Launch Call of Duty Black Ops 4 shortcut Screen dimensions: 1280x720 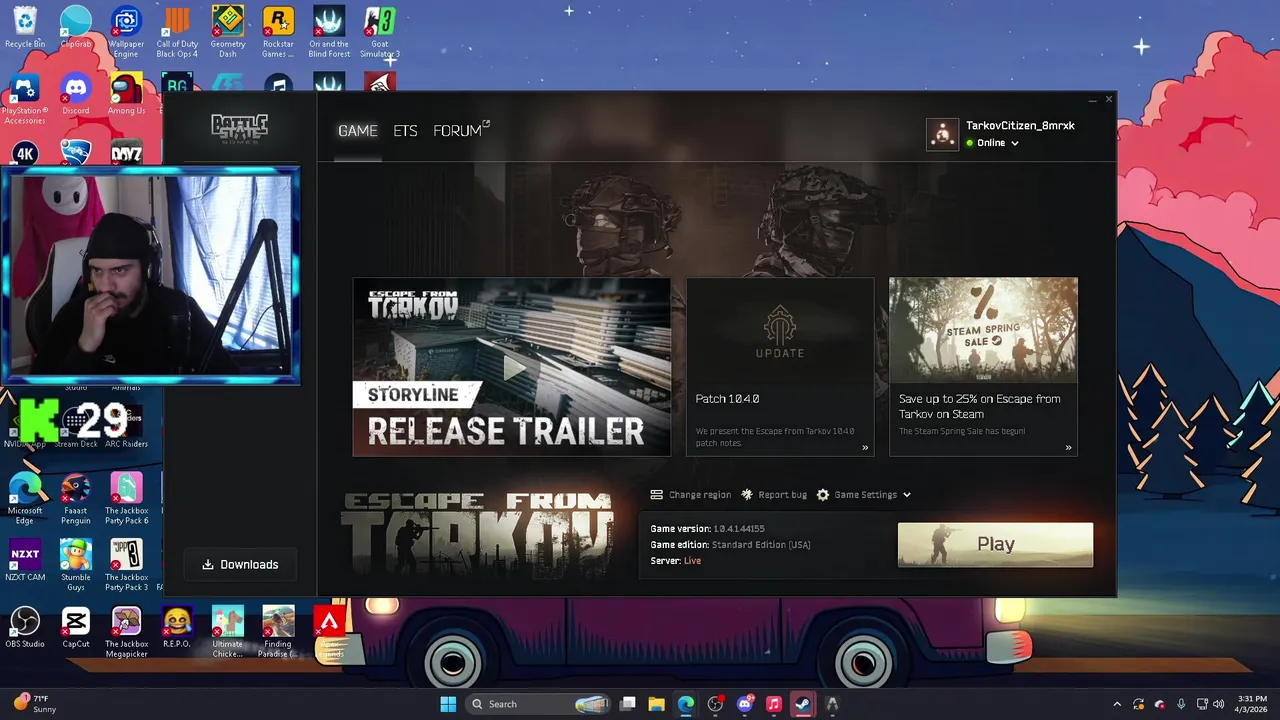[177, 33]
